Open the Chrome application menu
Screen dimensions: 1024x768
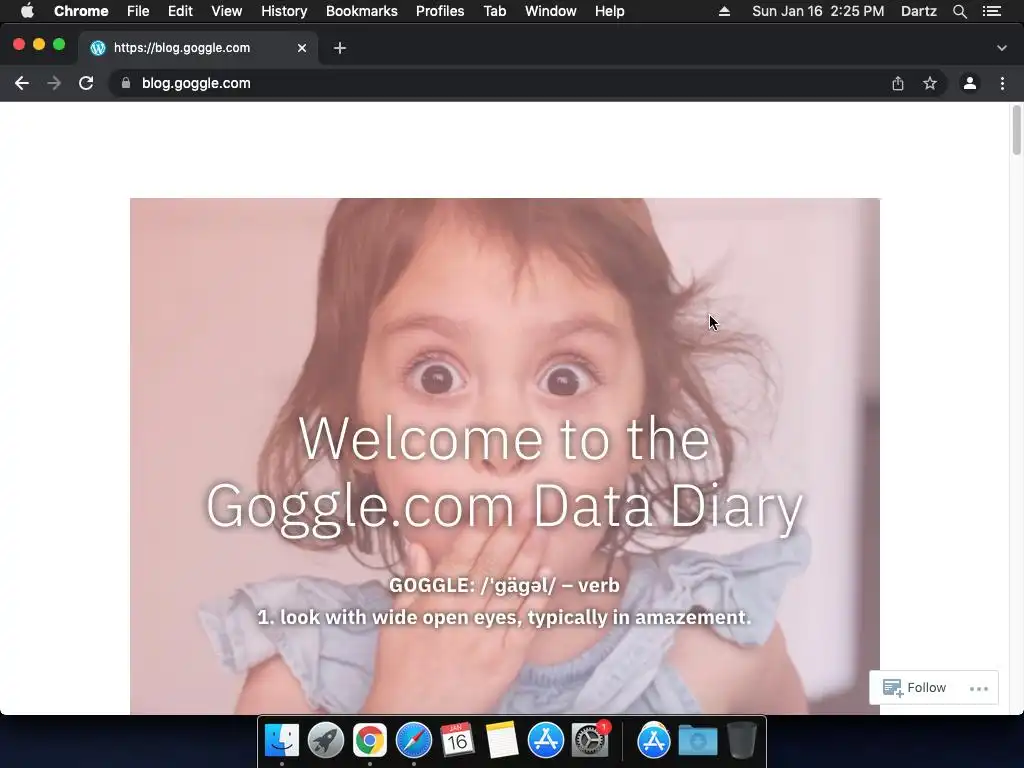(81, 11)
